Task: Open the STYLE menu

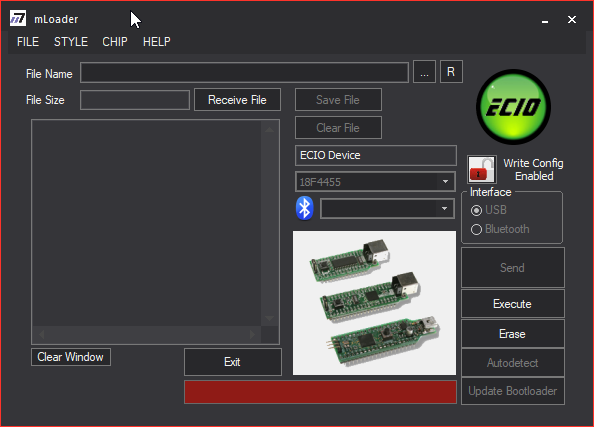Action: (71, 42)
